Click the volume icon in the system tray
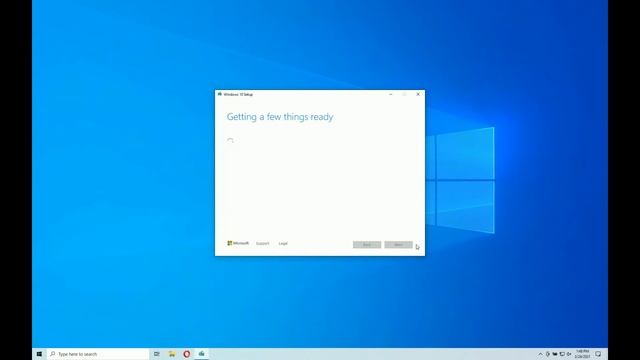The width and height of the screenshot is (640, 360). [x=569, y=354]
